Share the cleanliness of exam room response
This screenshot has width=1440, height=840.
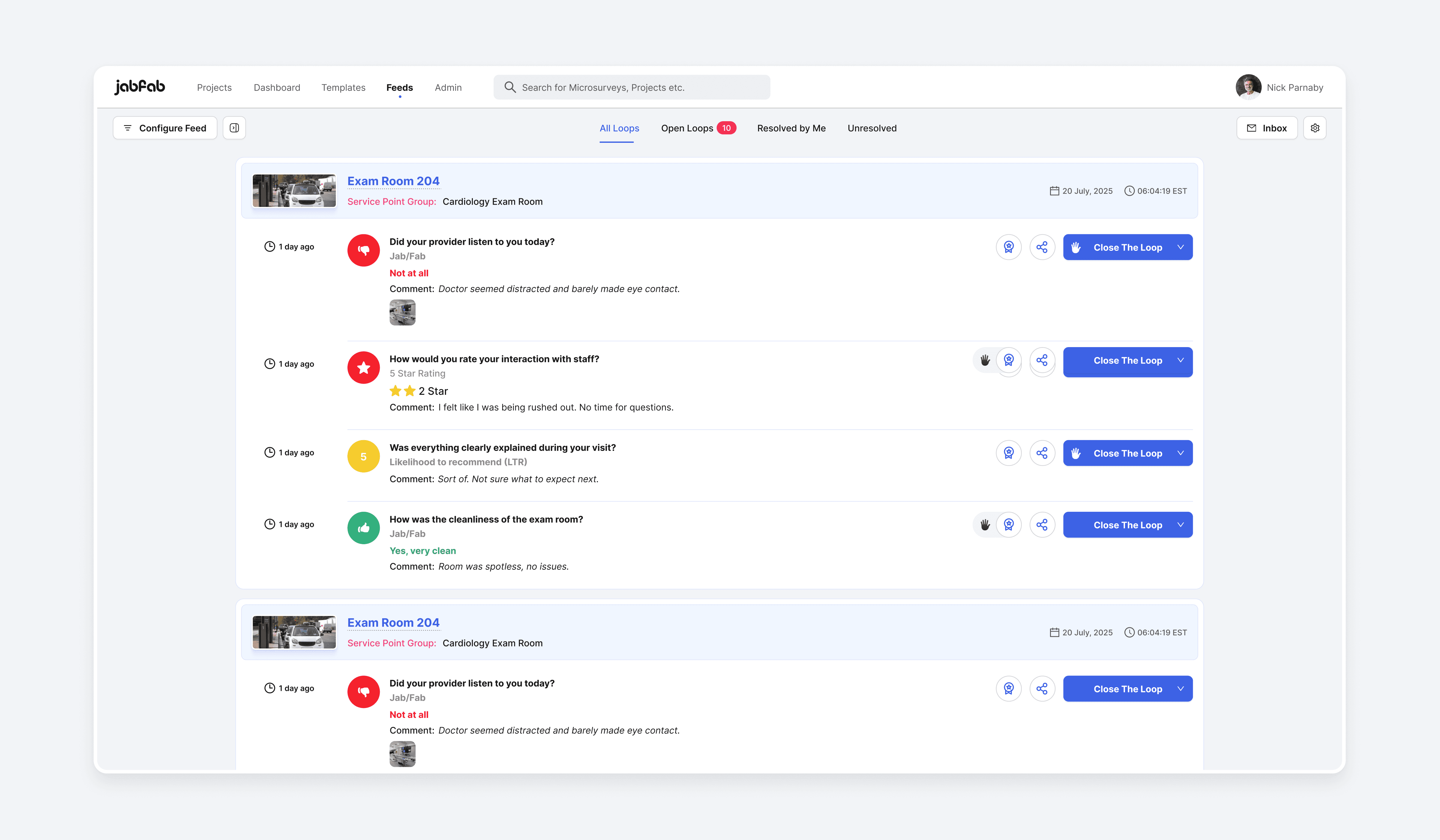click(x=1042, y=525)
